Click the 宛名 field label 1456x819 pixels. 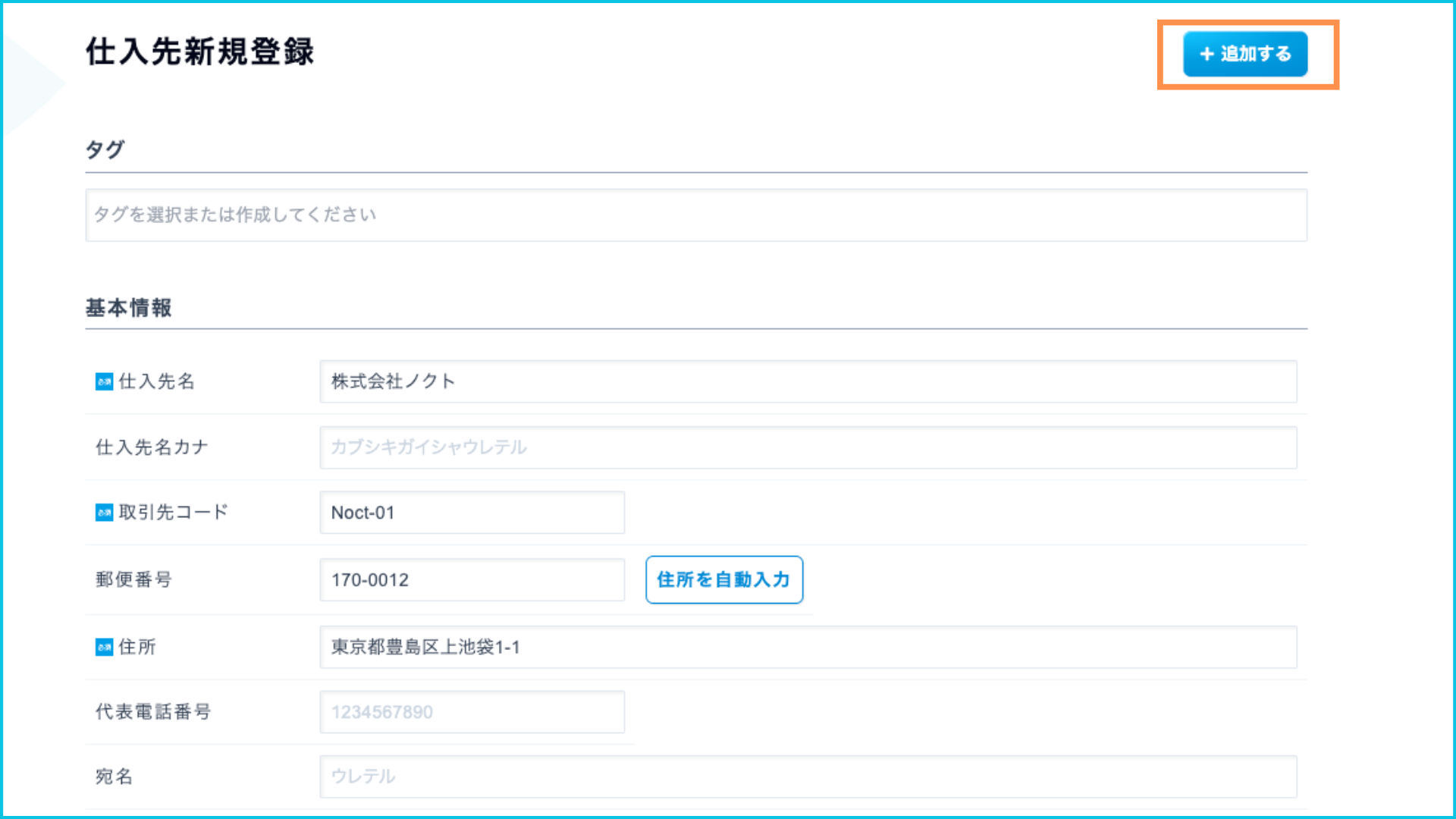(x=114, y=777)
